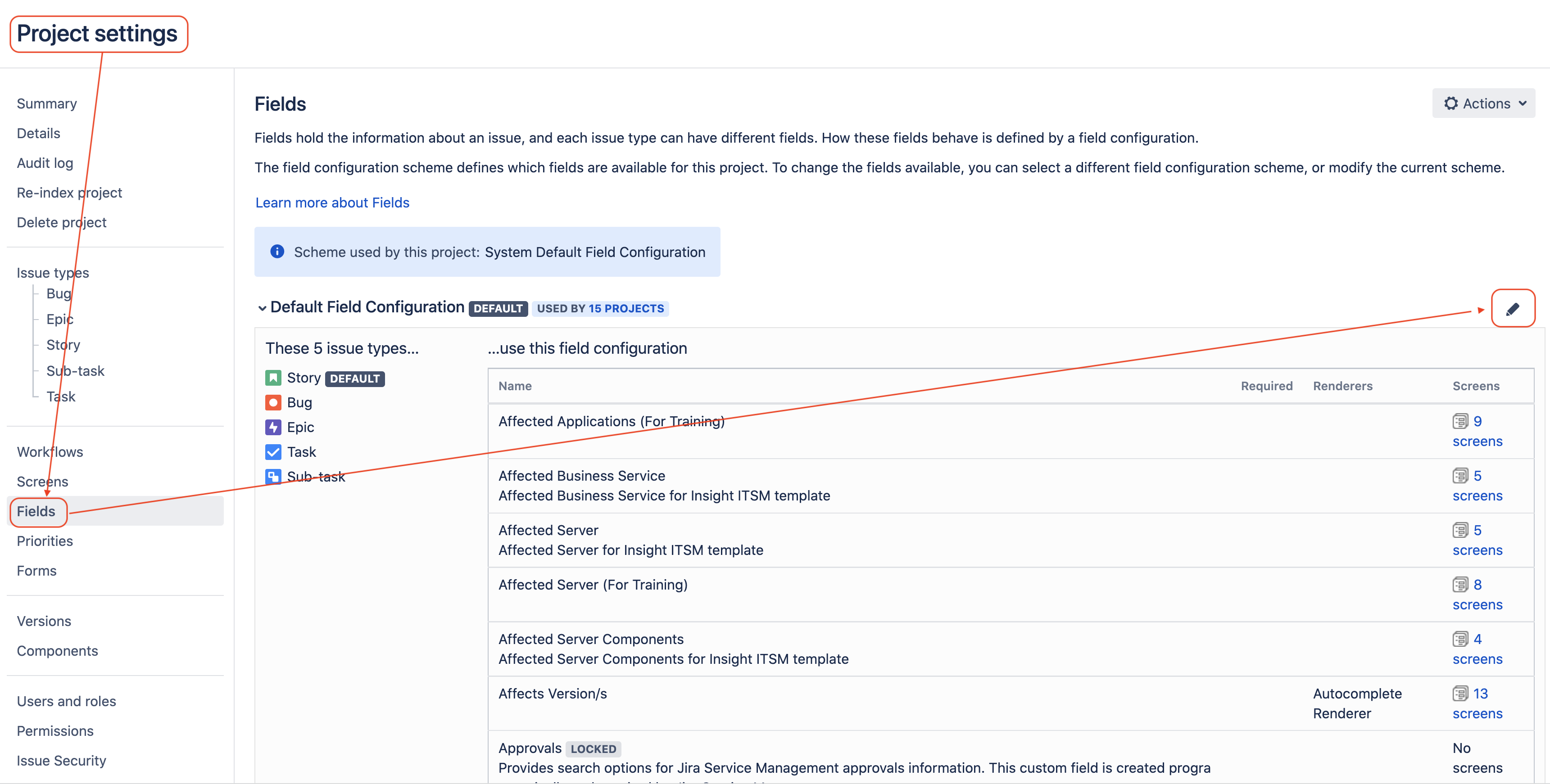Select Epic in Issue types tree
The image size is (1550, 784).
[x=59, y=319]
